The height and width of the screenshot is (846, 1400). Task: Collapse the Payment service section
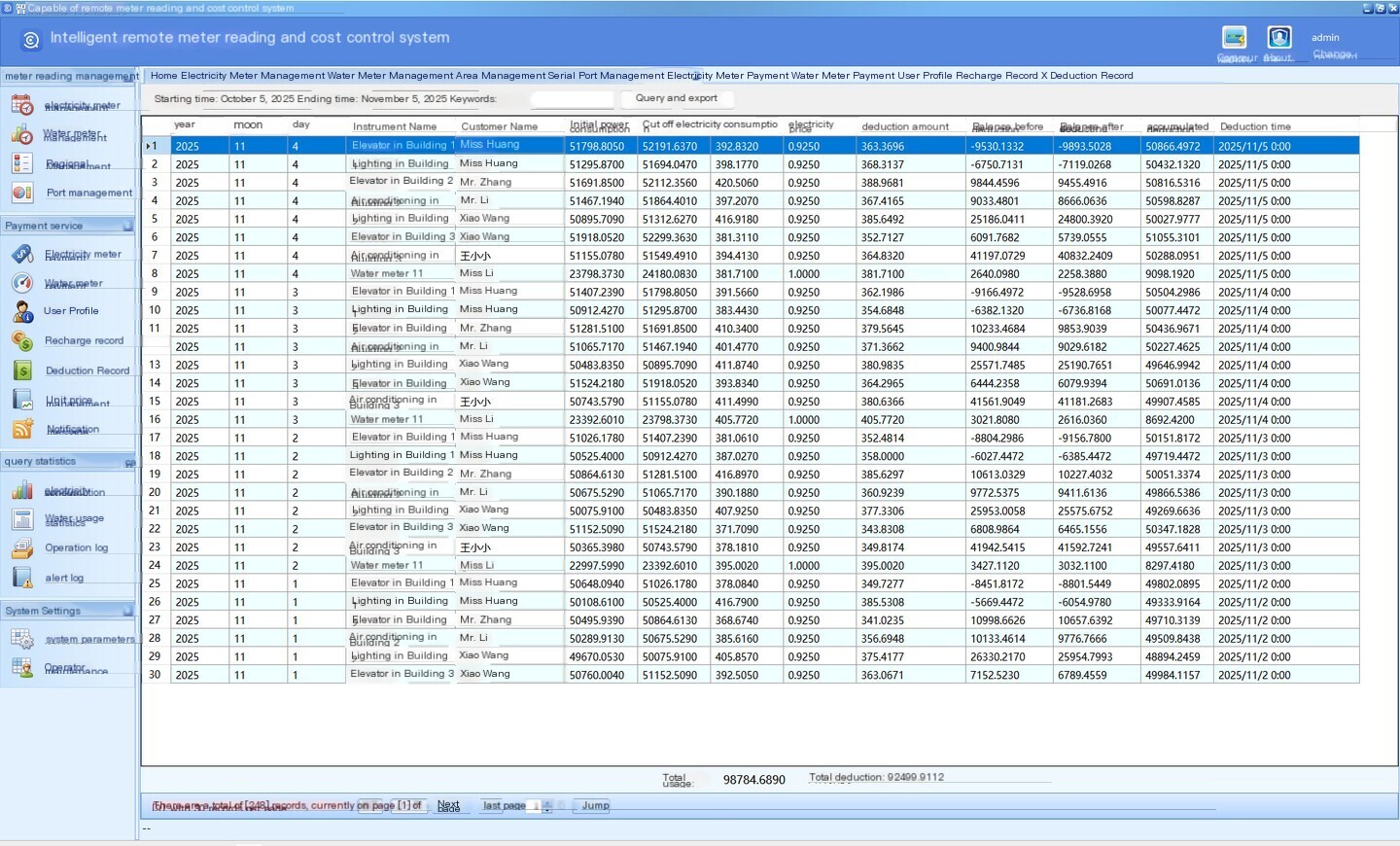coord(127,226)
